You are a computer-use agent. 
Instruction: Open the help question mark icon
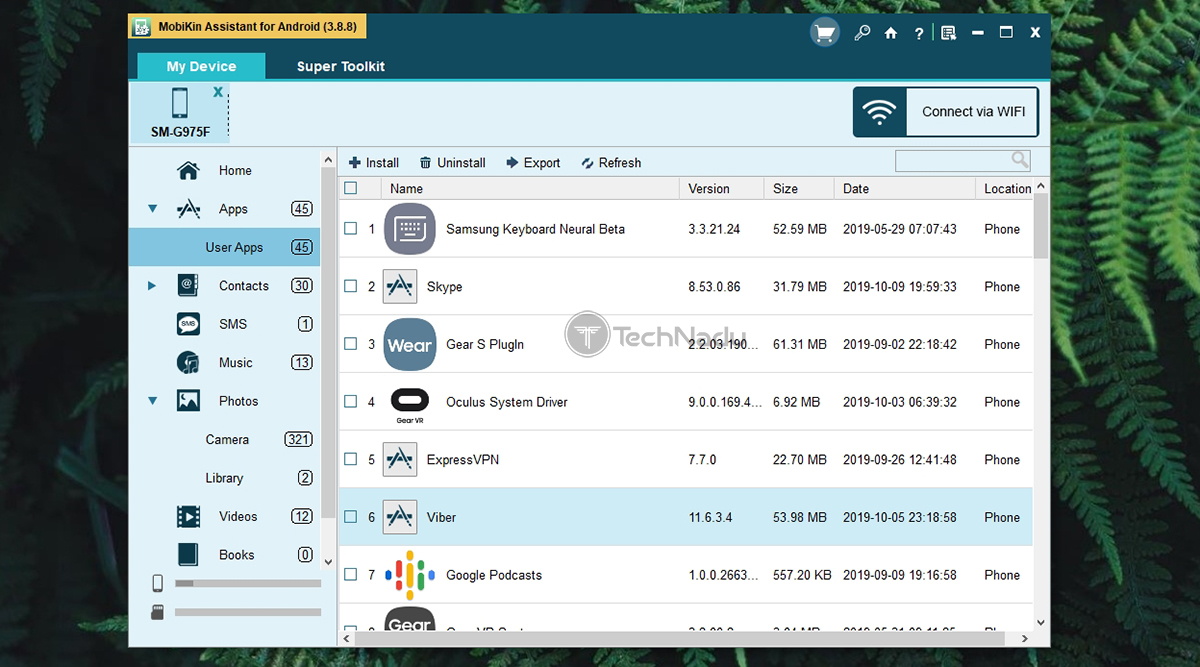pyautogui.click(x=918, y=34)
